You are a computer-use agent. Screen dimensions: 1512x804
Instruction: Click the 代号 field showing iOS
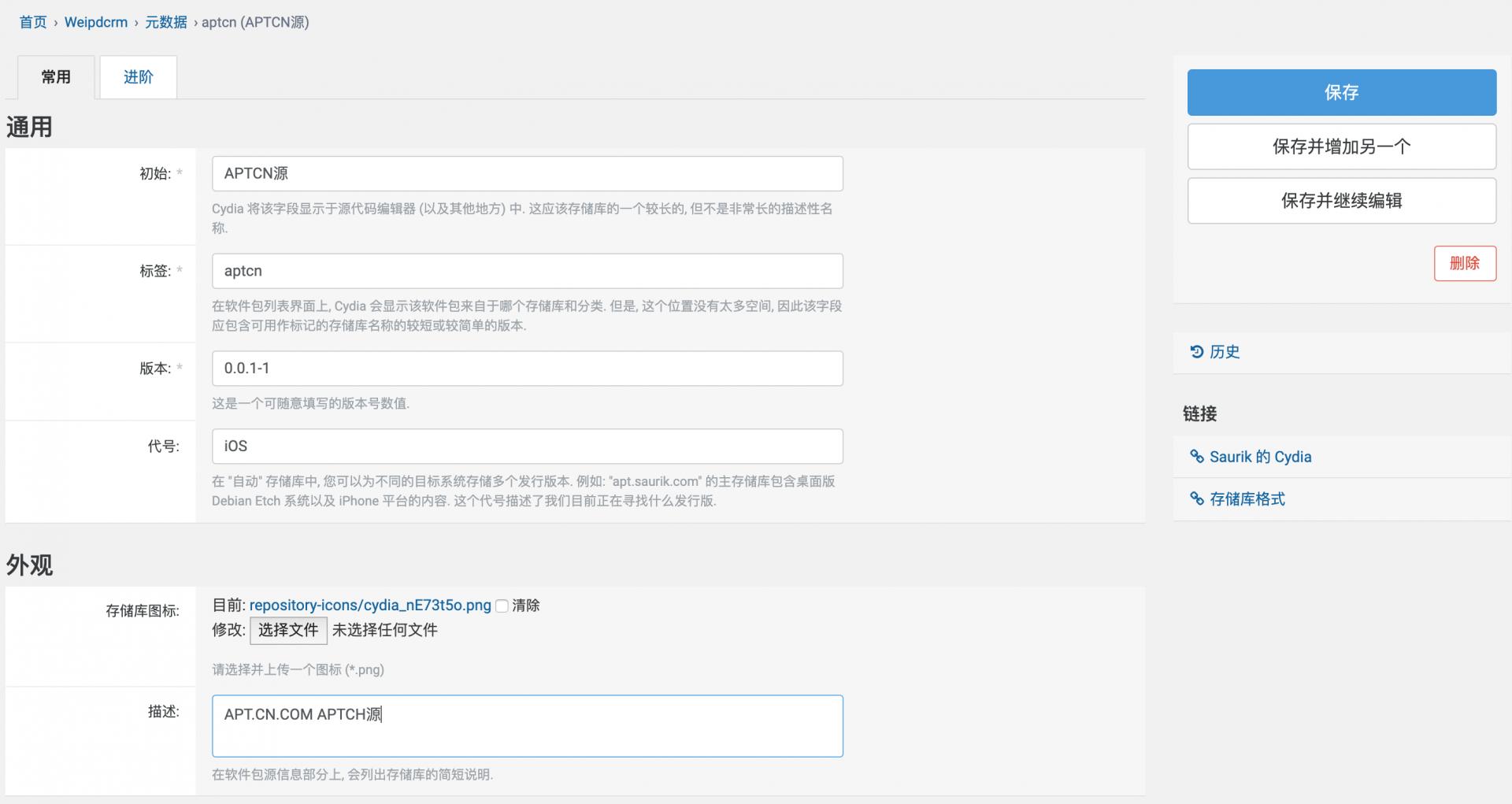(527, 446)
